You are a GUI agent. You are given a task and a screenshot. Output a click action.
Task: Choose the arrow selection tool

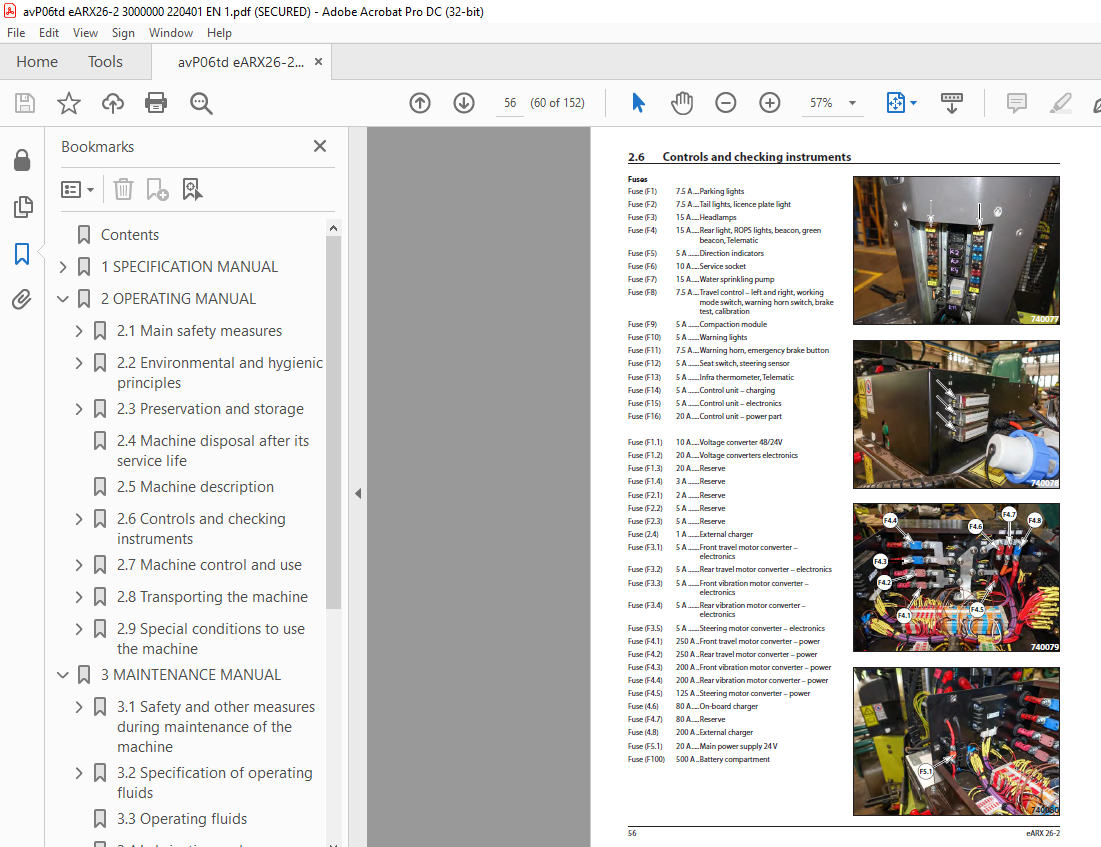coord(638,103)
